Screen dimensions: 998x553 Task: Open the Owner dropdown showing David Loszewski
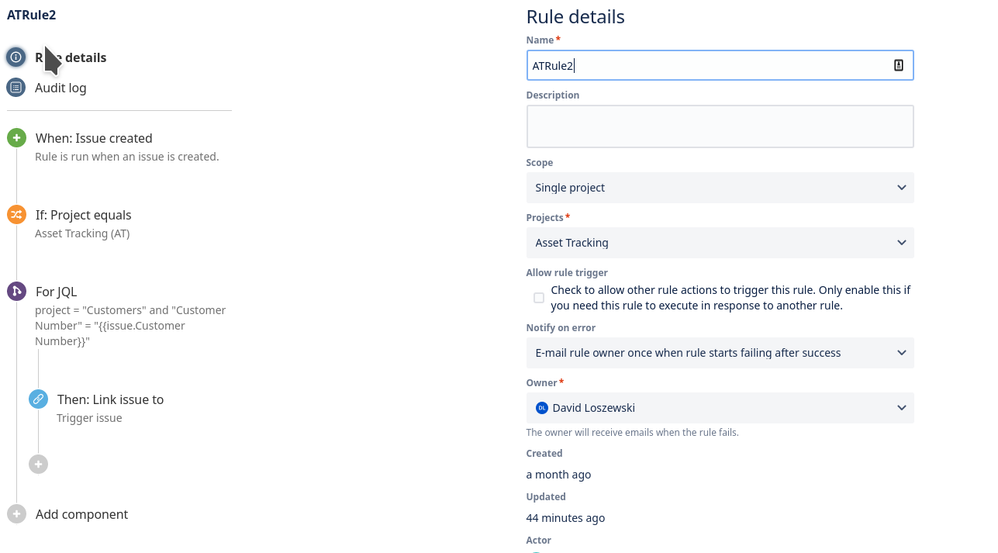click(x=719, y=408)
